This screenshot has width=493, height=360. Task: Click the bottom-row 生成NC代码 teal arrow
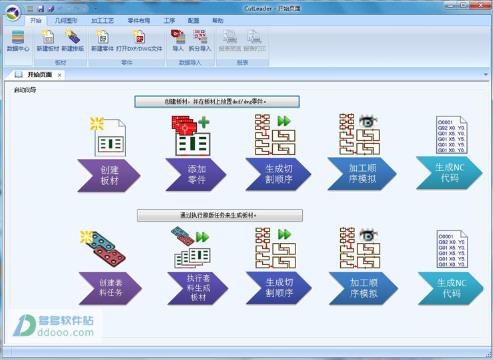click(450, 288)
